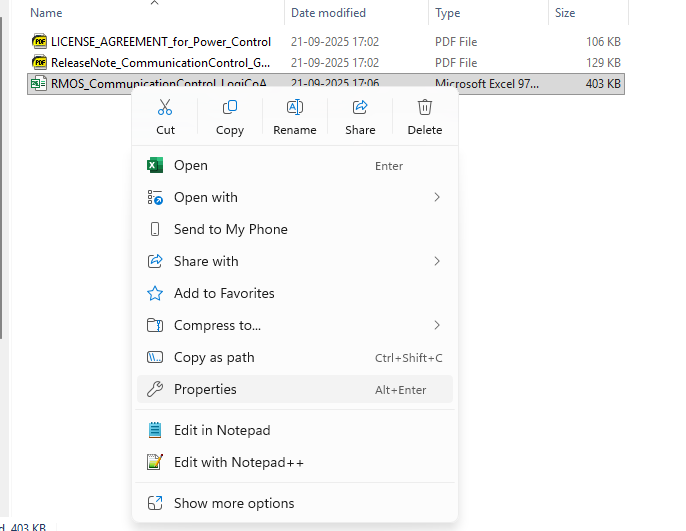Open file Properties
The width and height of the screenshot is (686, 531).
pos(205,389)
